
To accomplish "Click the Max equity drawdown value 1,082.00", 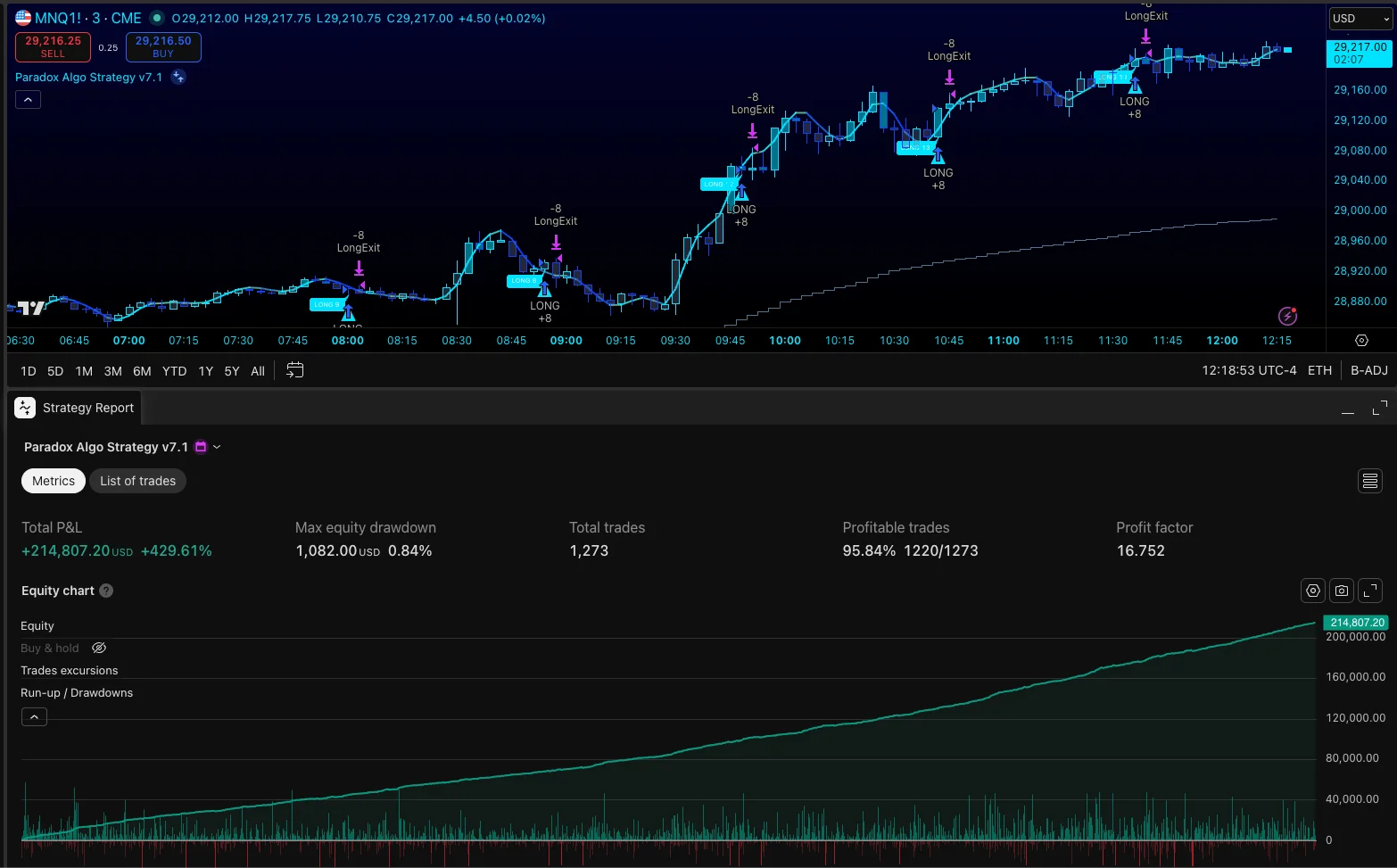I will coord(326,551).
